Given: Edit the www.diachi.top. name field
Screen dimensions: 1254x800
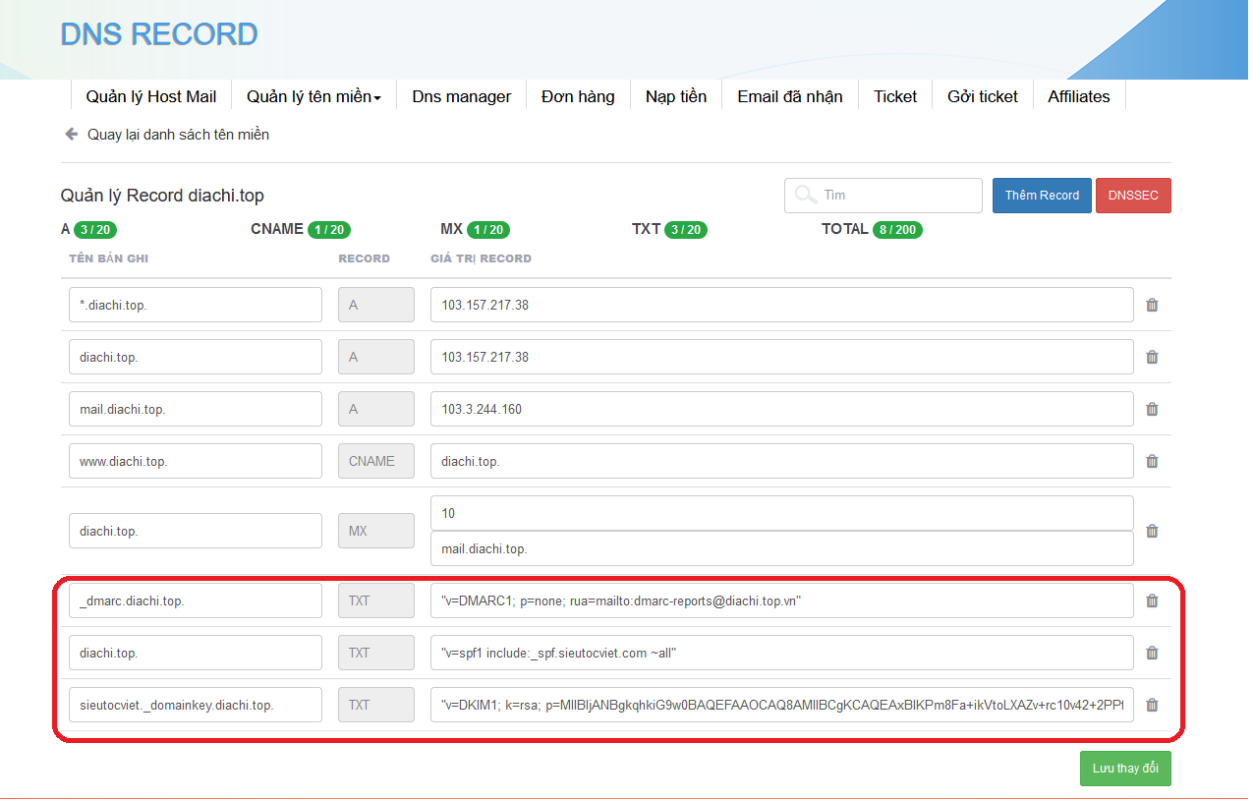Looking at the screenshot, I should (x=195, y=461).
